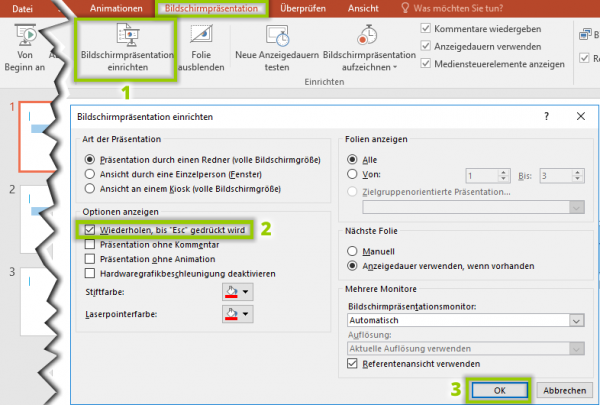600x405 pixels.
Task: Confirm dialog with OK button
Action: tap(499, 390)
